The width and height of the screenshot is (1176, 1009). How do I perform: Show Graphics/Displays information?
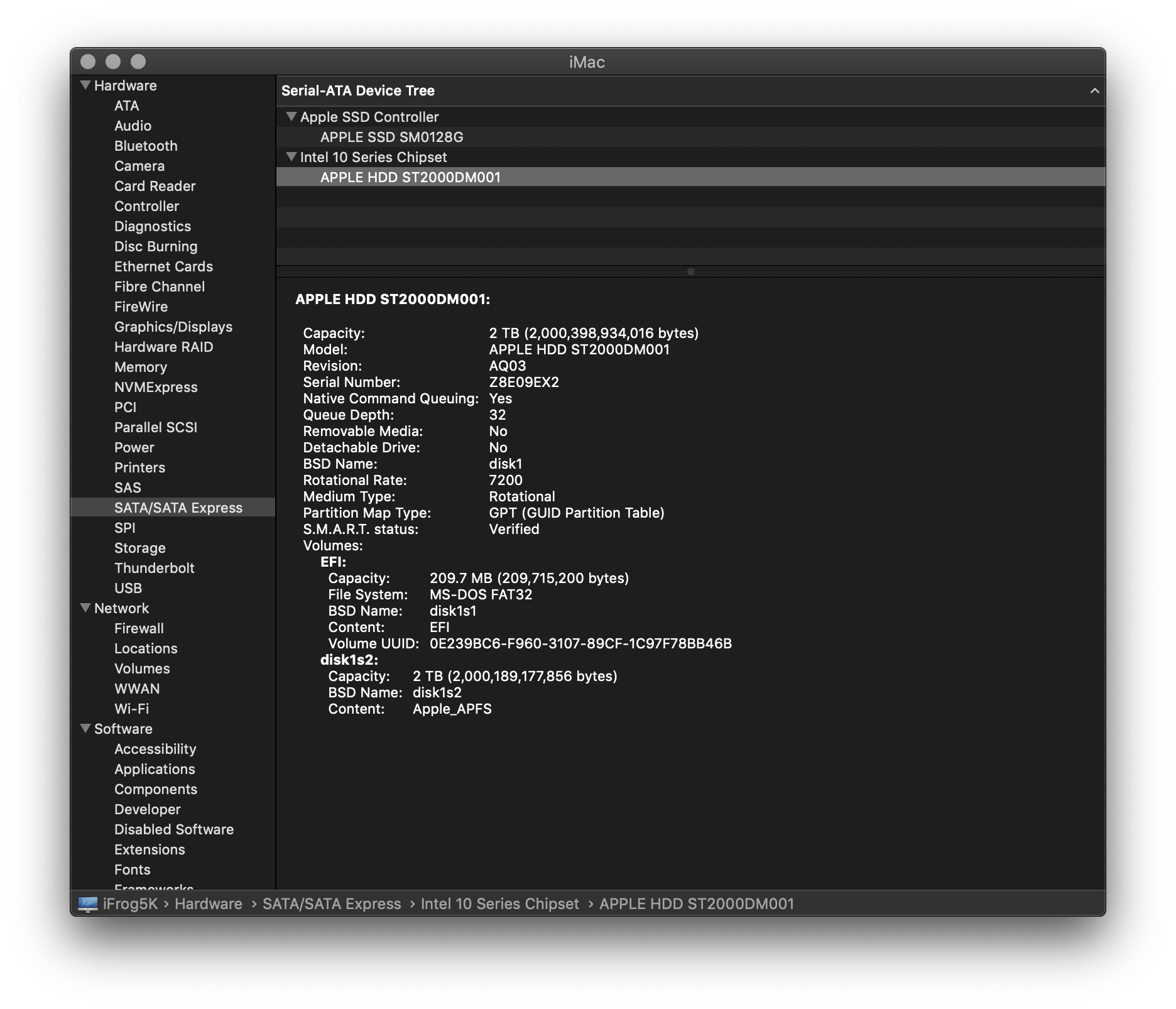pyautogui.click(x=173, y=327)
